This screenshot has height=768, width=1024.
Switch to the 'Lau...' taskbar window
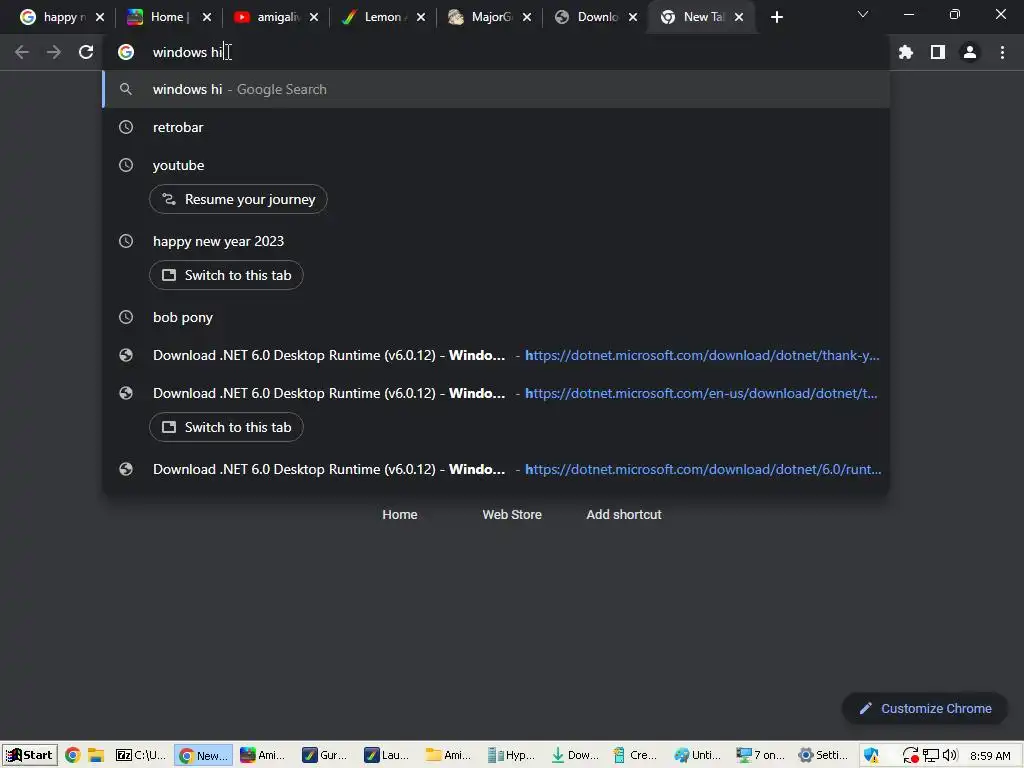tap(387, 756)
